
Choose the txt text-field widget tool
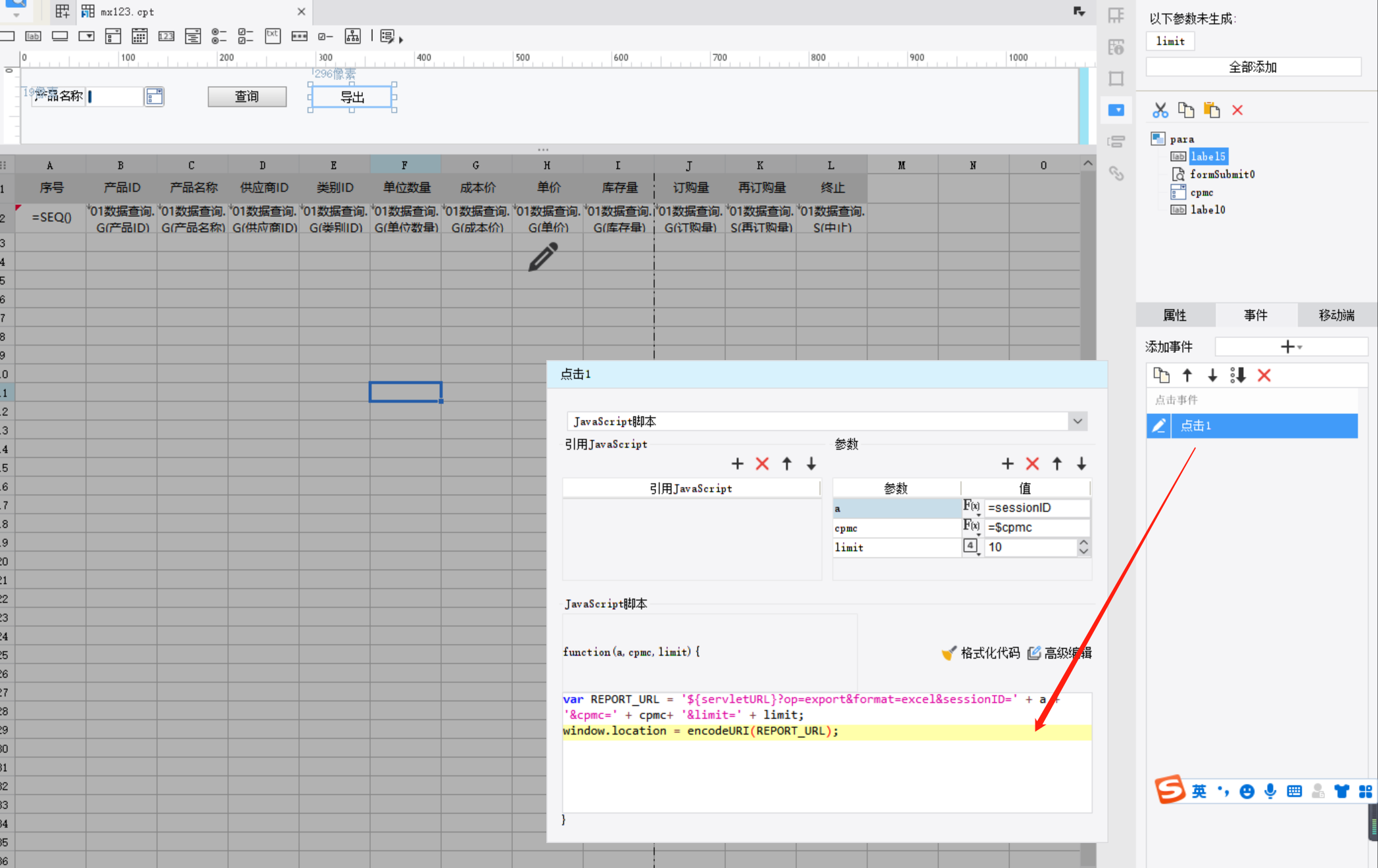pyautogui.click(x=273, y=36)
